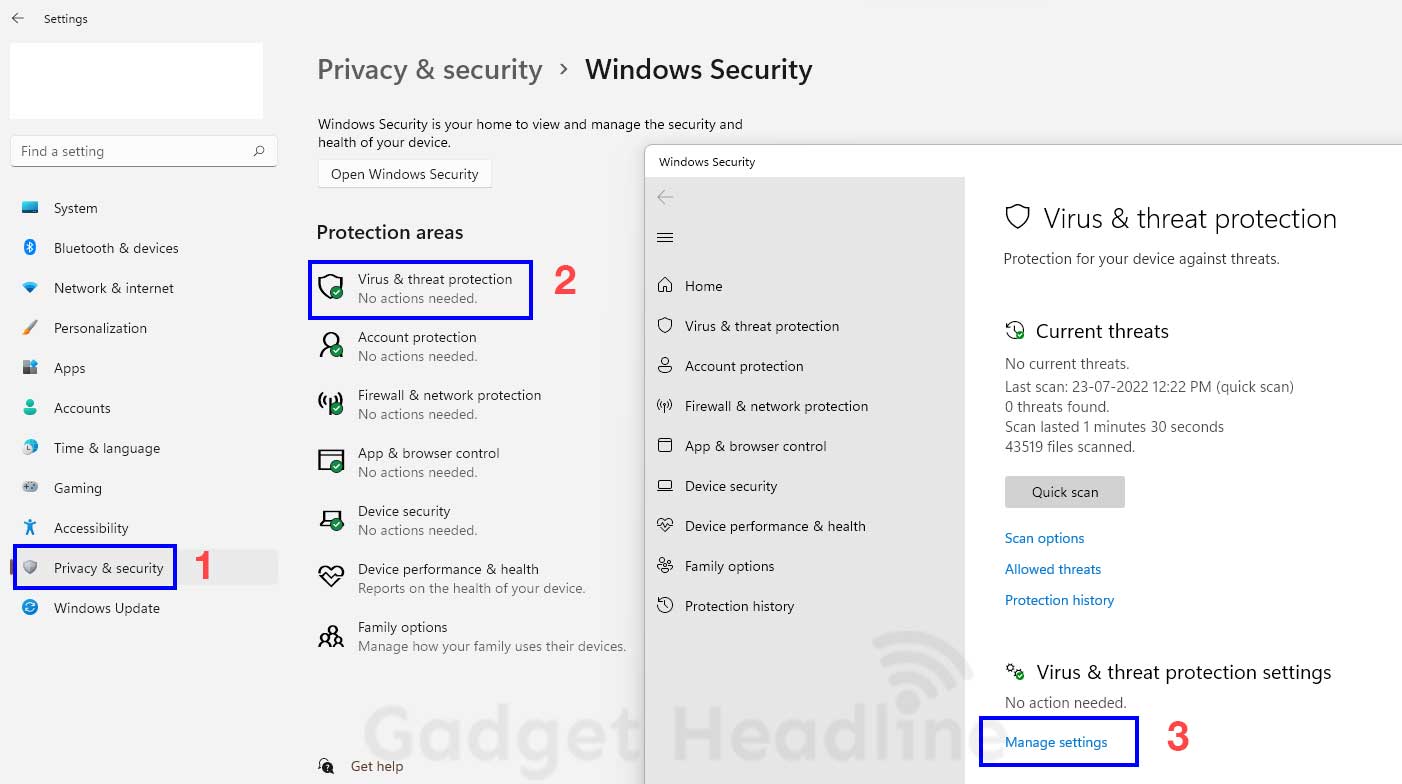Click the search magnifier icon in Find a setting

click(x=259, y=151)
